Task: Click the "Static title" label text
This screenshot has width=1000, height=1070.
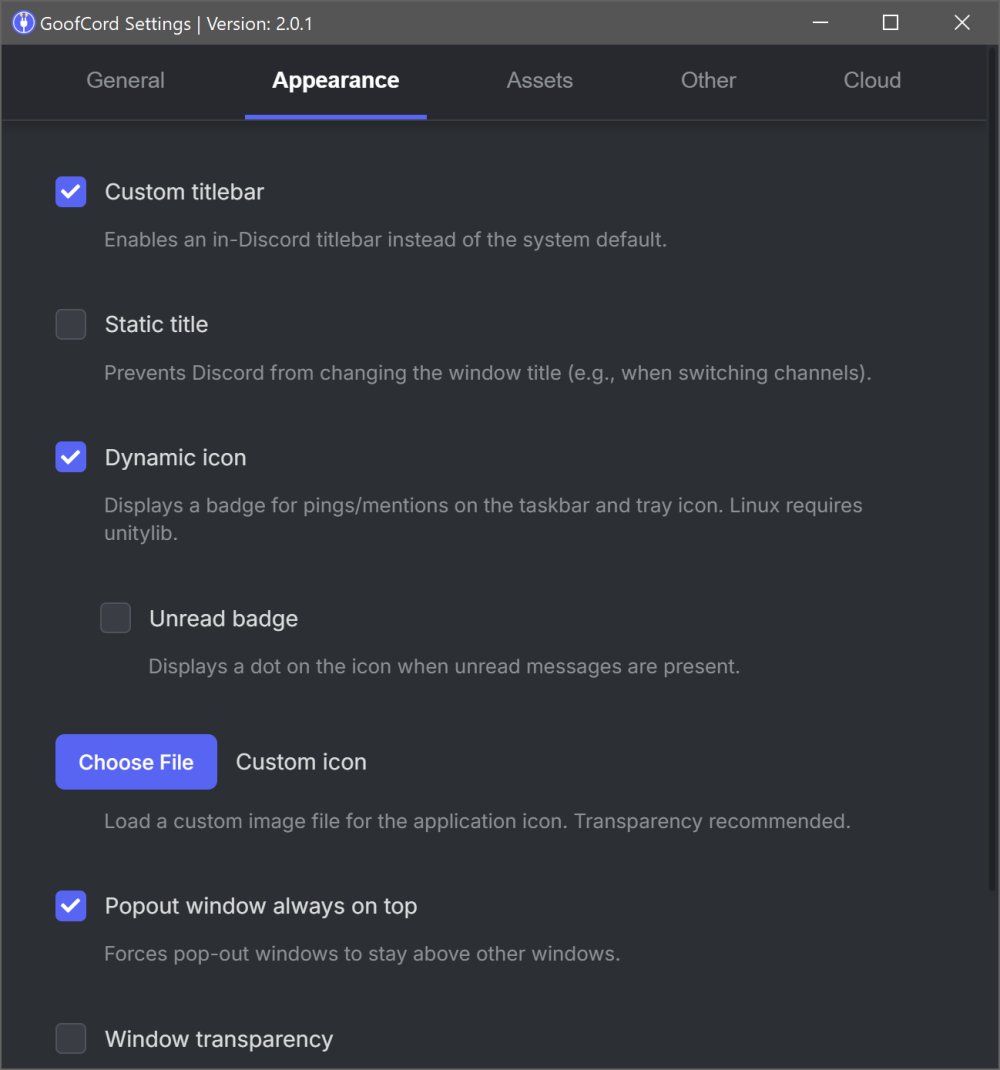Action: coord(157,325)
